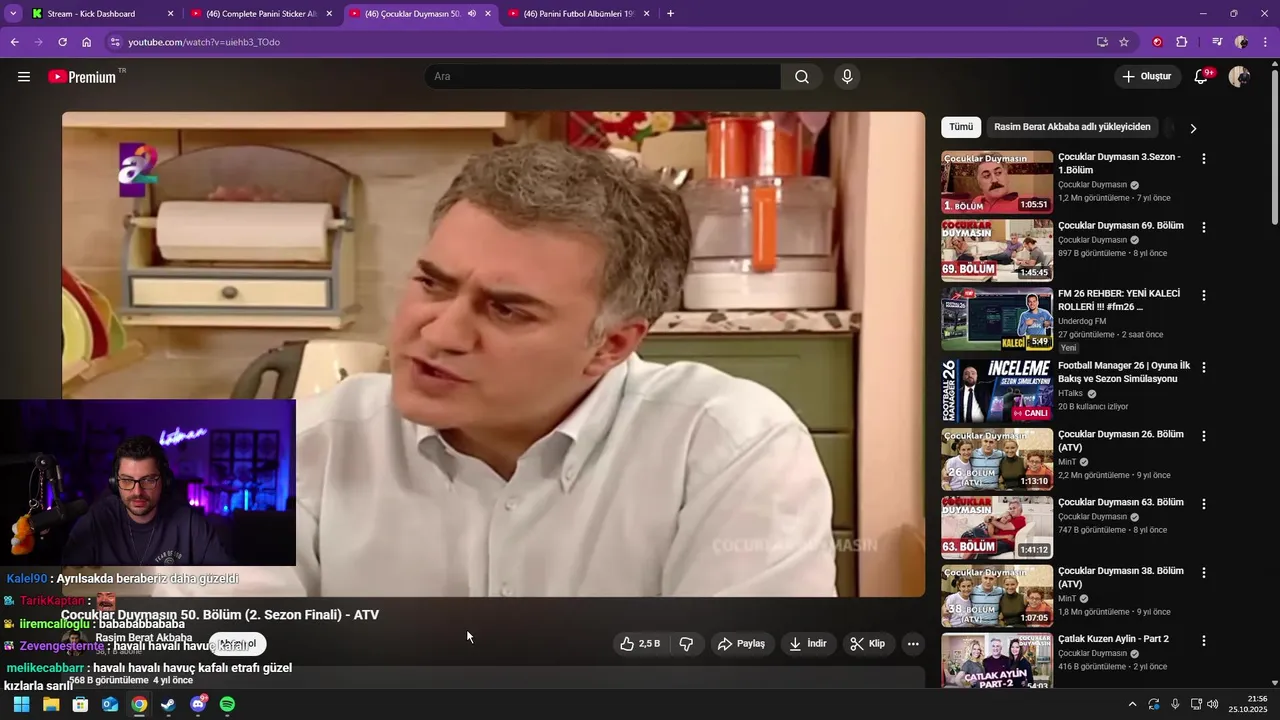This screenshot has height=720, width=1280.
Task: Click the magnifier search button
Action: [x=802, y=77]
